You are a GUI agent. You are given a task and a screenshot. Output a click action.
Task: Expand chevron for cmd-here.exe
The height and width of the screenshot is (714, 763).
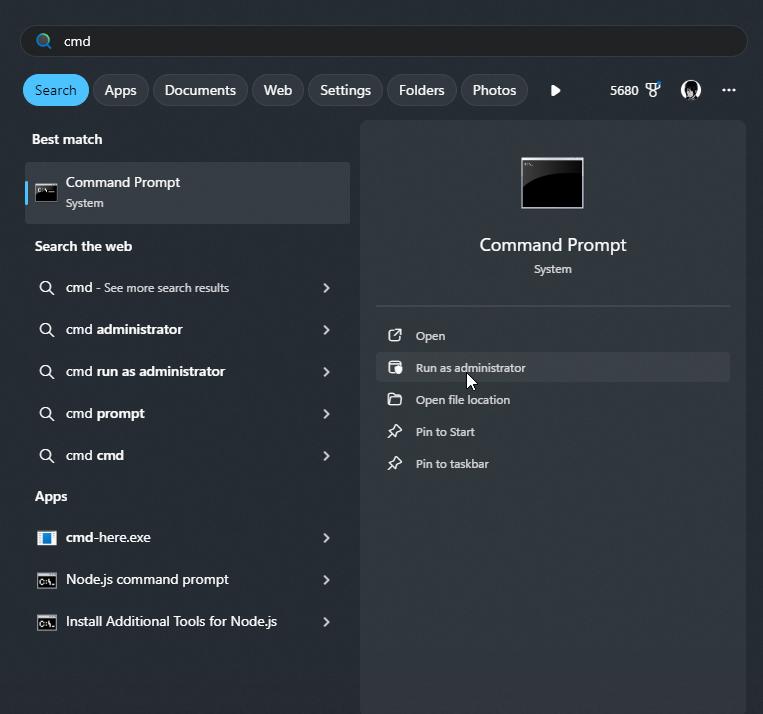click(327, 538)
